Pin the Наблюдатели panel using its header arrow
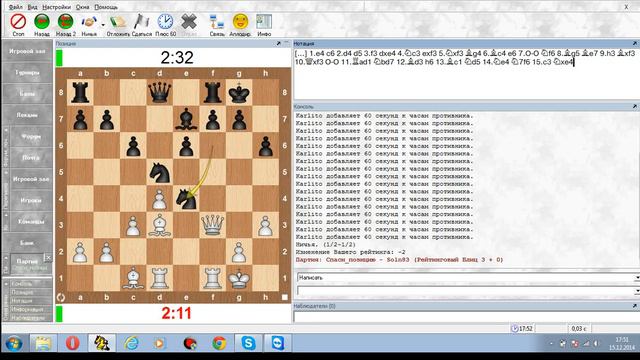The image size is (640, 360). [x=635, y=306]
